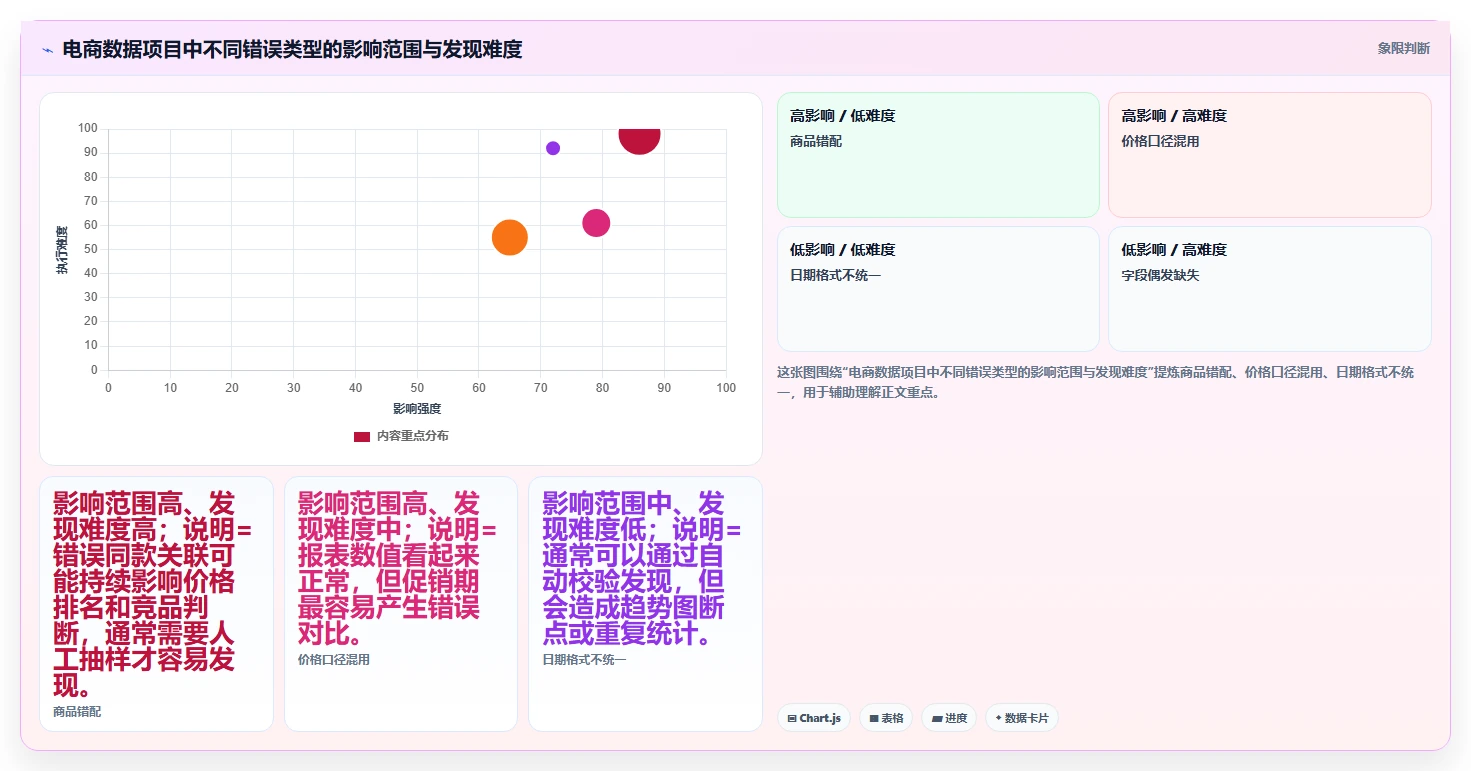Click the icon on the 进度 chip
This screenshot has width=1471, height=771.
(937, 719)
